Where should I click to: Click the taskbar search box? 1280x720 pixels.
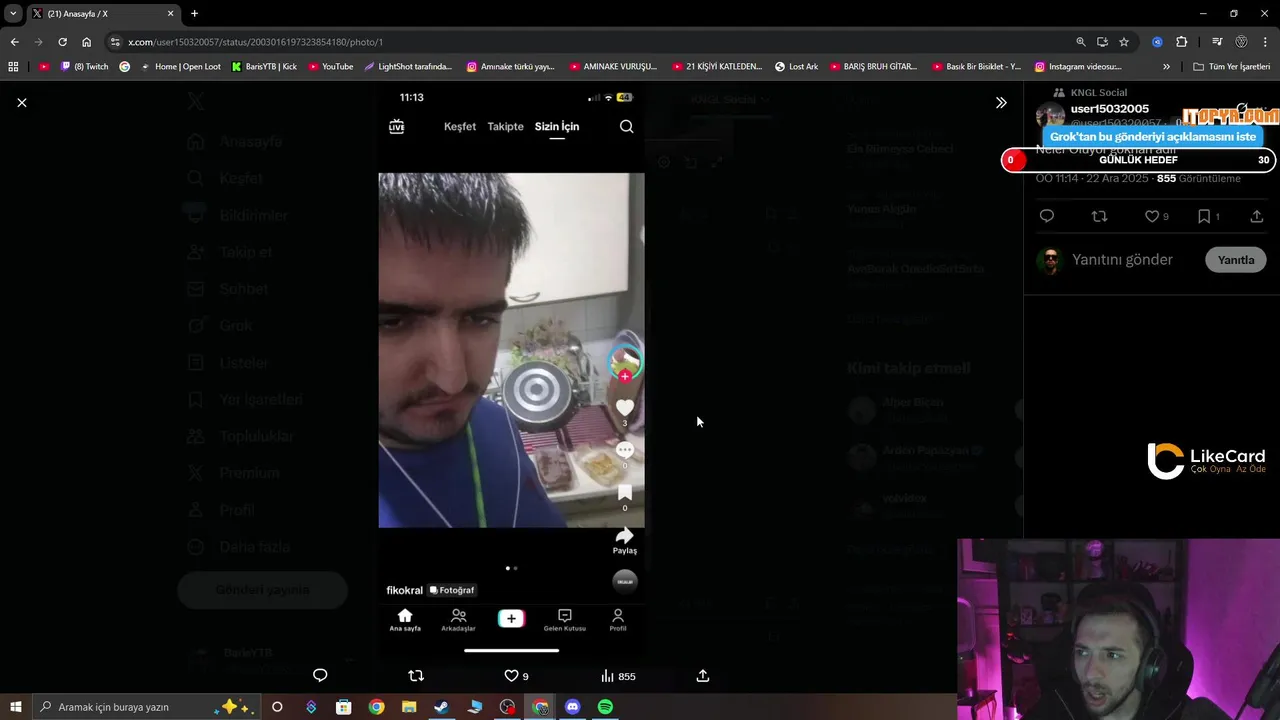[x=146, y=707]
